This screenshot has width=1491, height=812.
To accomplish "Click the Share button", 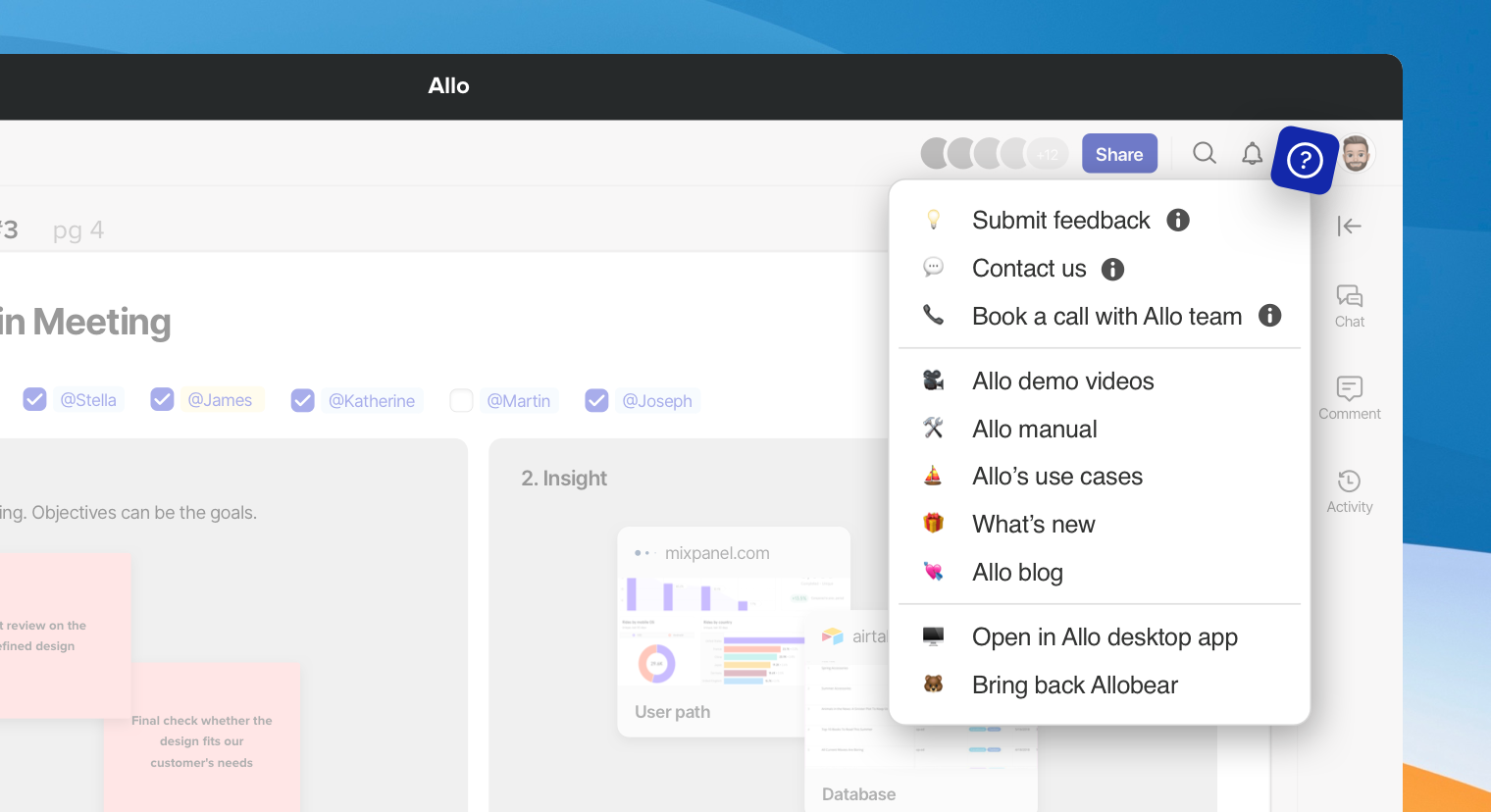I will tap(1119, 154).
